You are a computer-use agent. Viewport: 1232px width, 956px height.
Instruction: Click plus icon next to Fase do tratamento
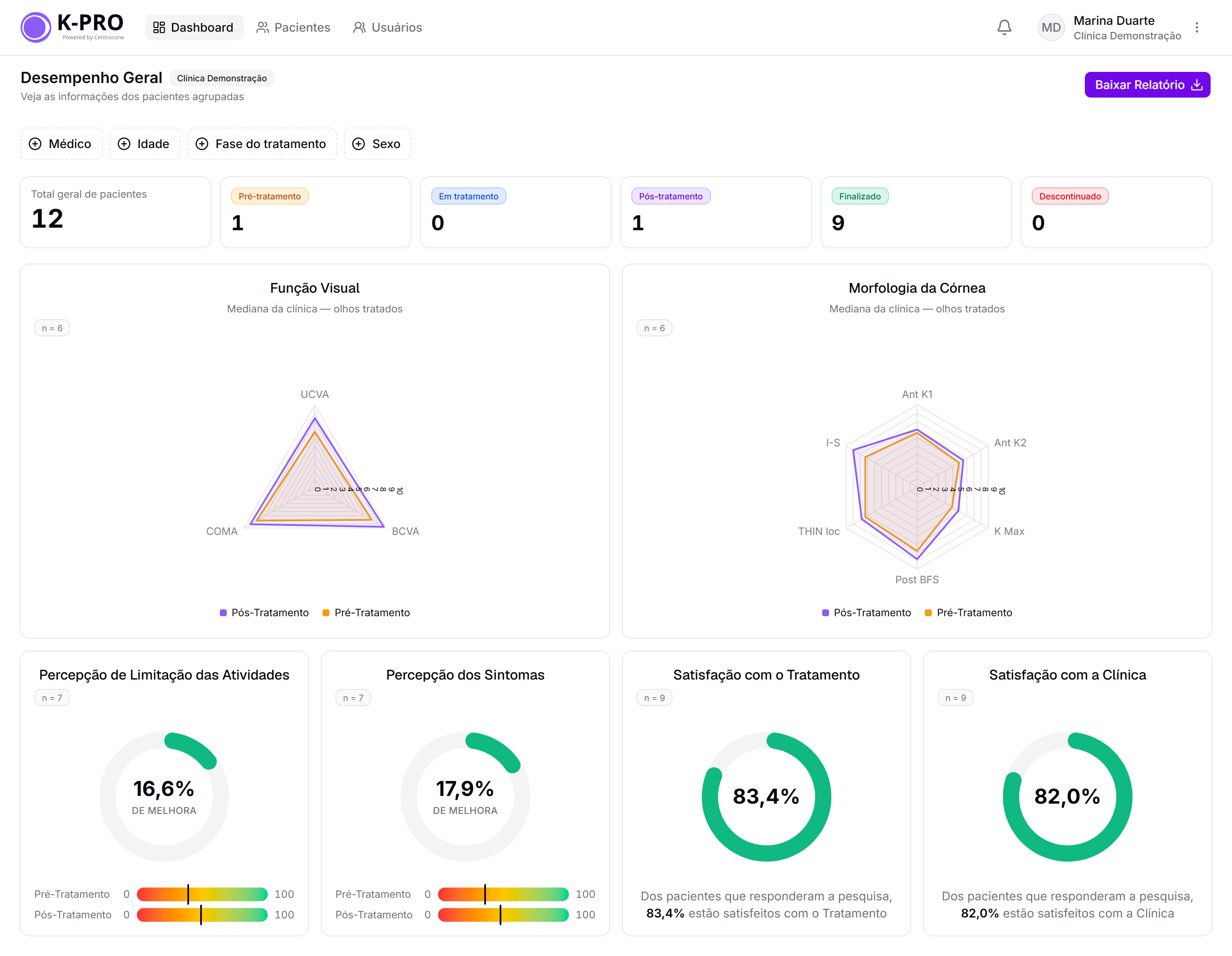pyautogui.click(x=201, y=144)
